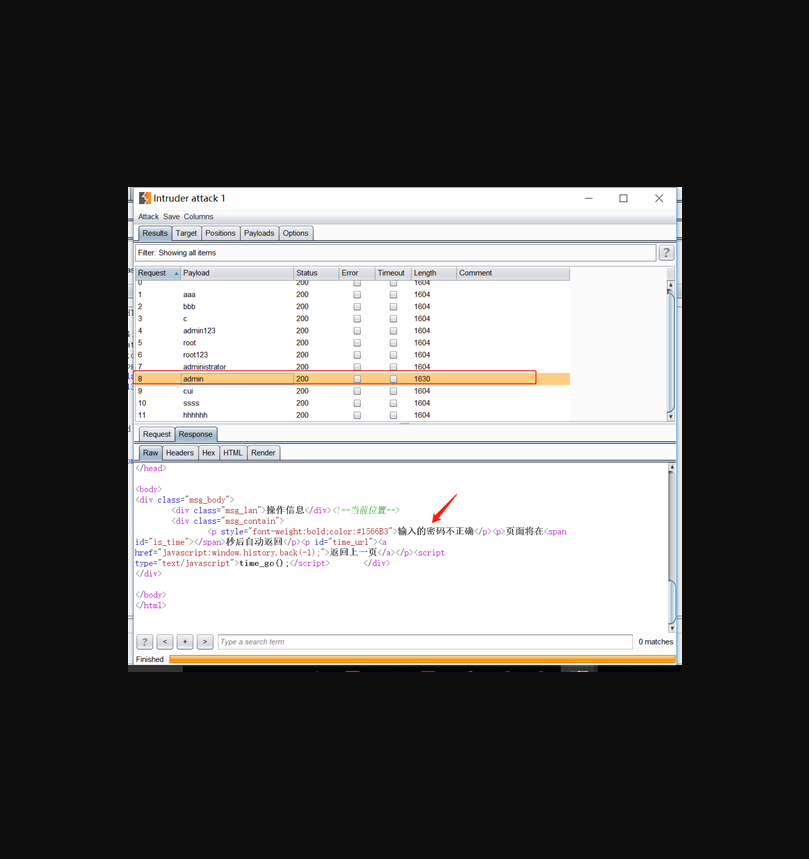Click the filter help question mark button
The height and width of the screenshot is (859, 809).
coord(666,253)
